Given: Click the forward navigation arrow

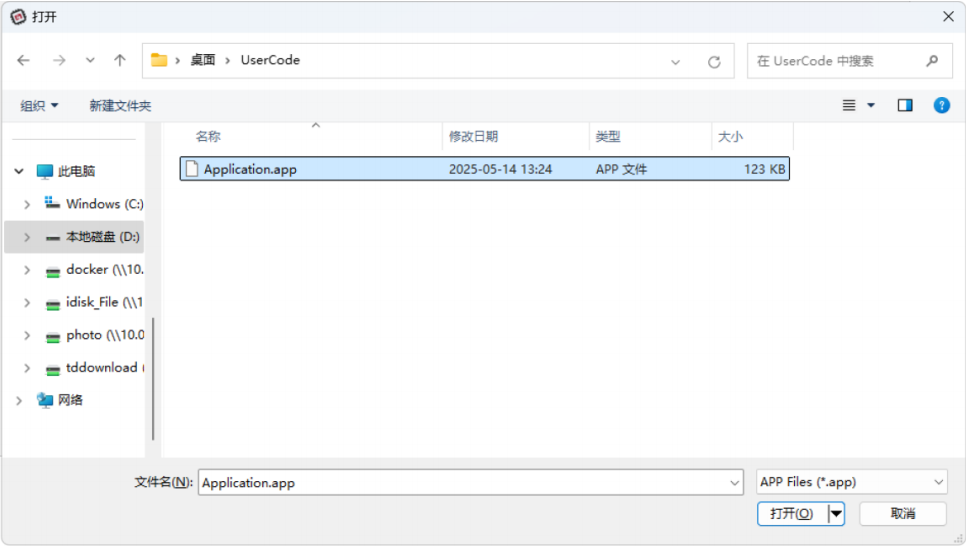Looking at the screenshot, I should coord(59,61).
